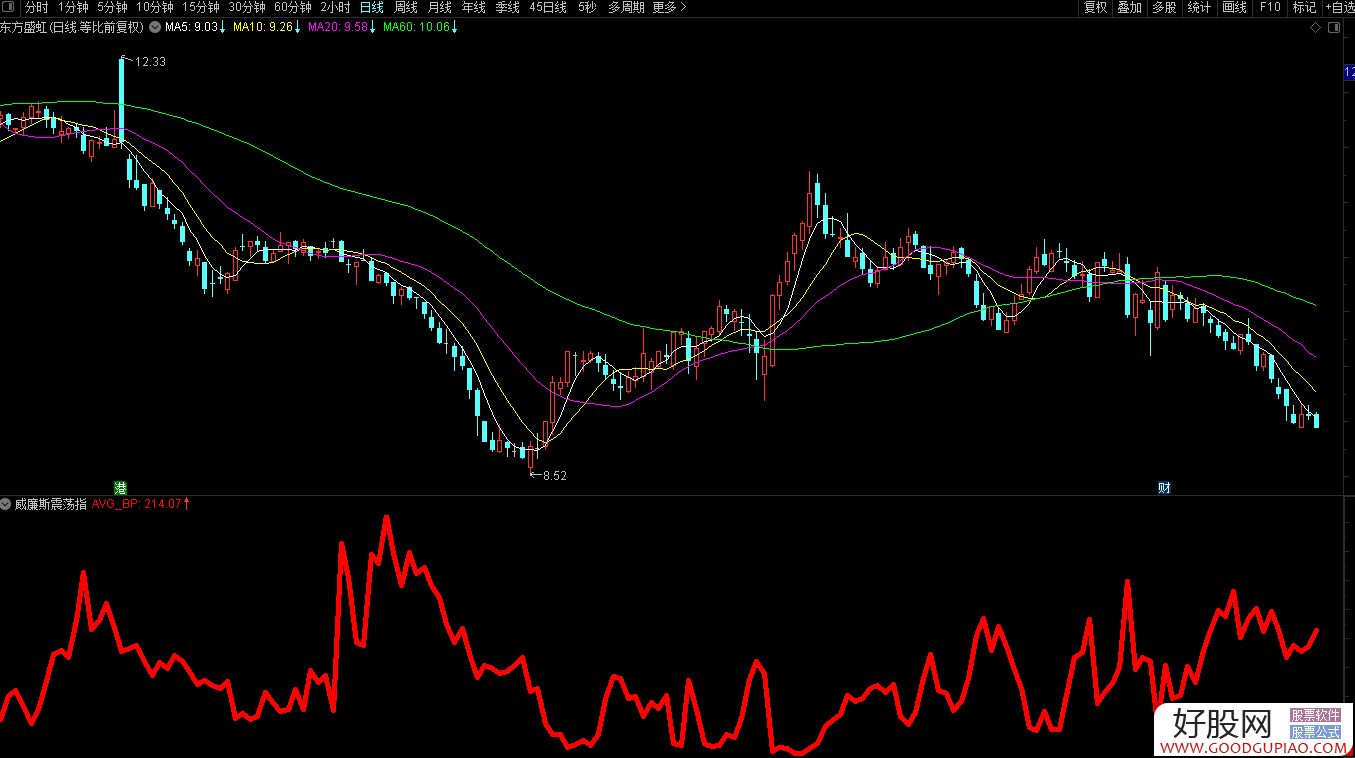Click the 股票公式 red link
This screenshot has height=758, width=1355.
click(1315, 732)
